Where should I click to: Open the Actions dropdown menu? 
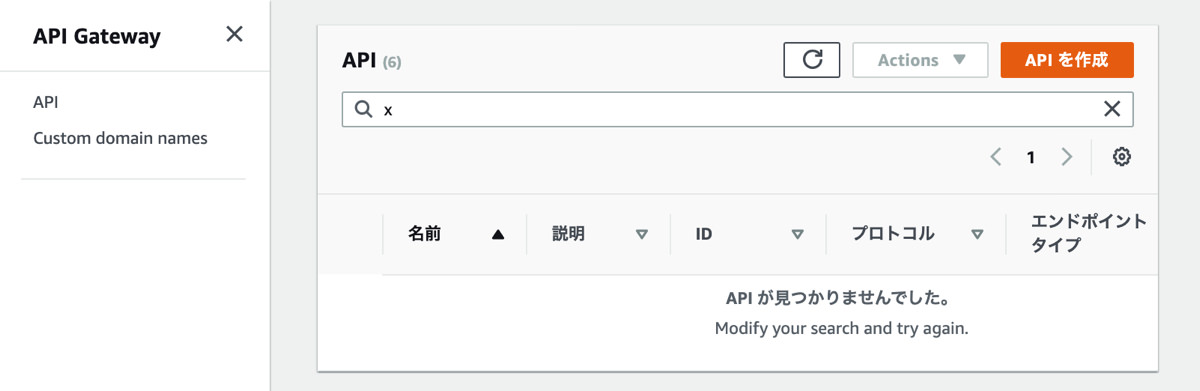920,60
